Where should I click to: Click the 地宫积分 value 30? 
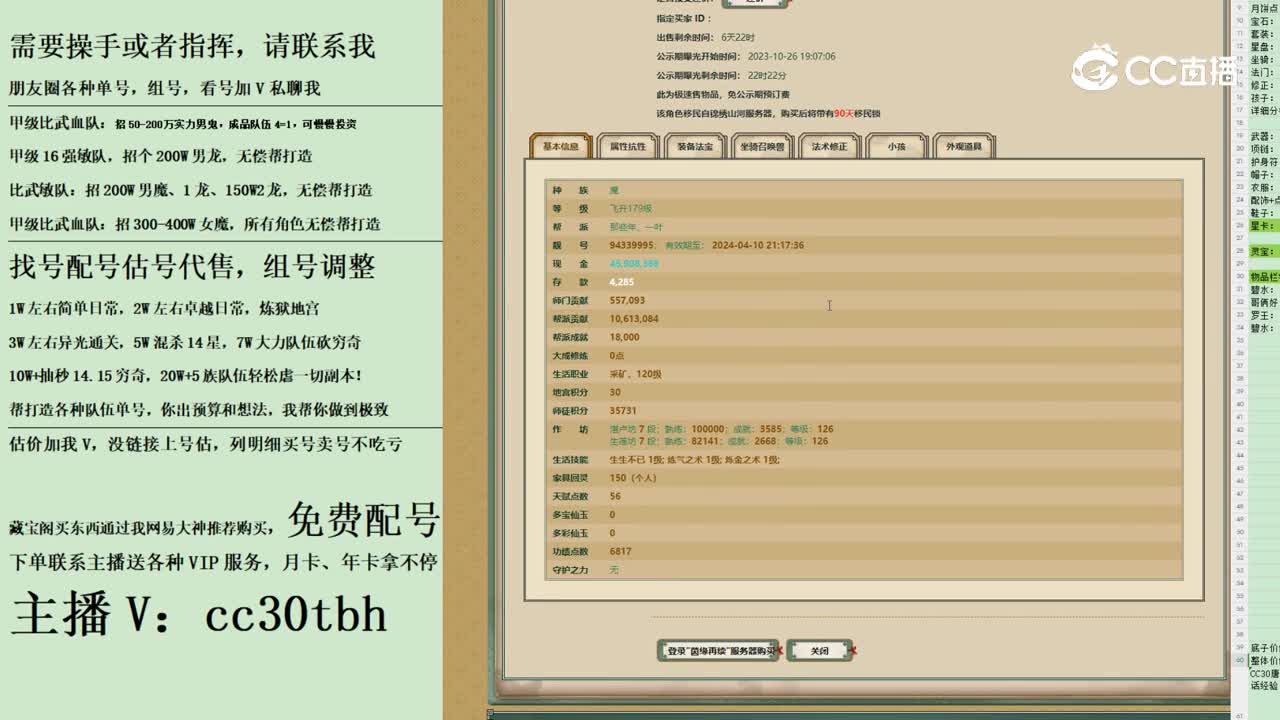pos(615,392)
